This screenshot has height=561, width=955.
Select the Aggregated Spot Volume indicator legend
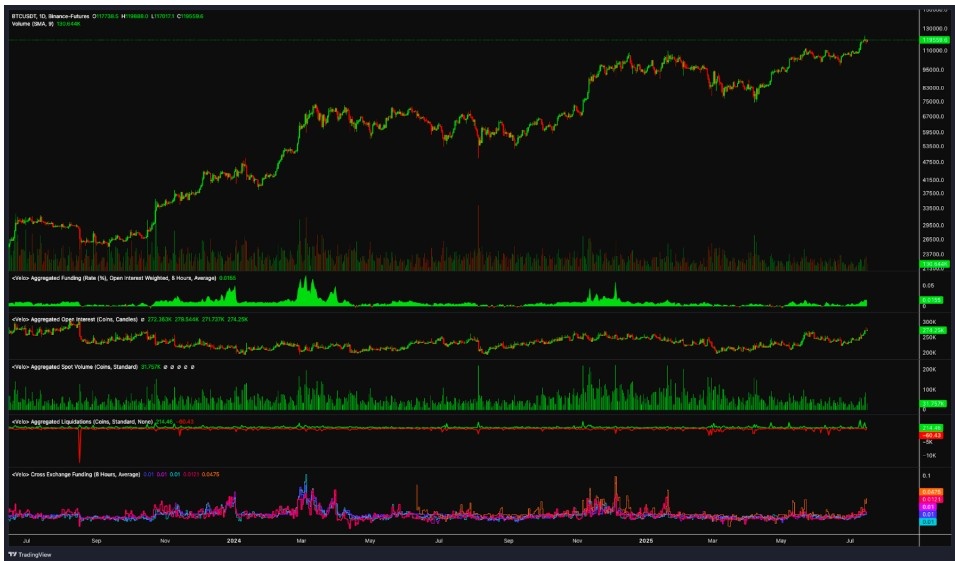click(x=74, y=367)
